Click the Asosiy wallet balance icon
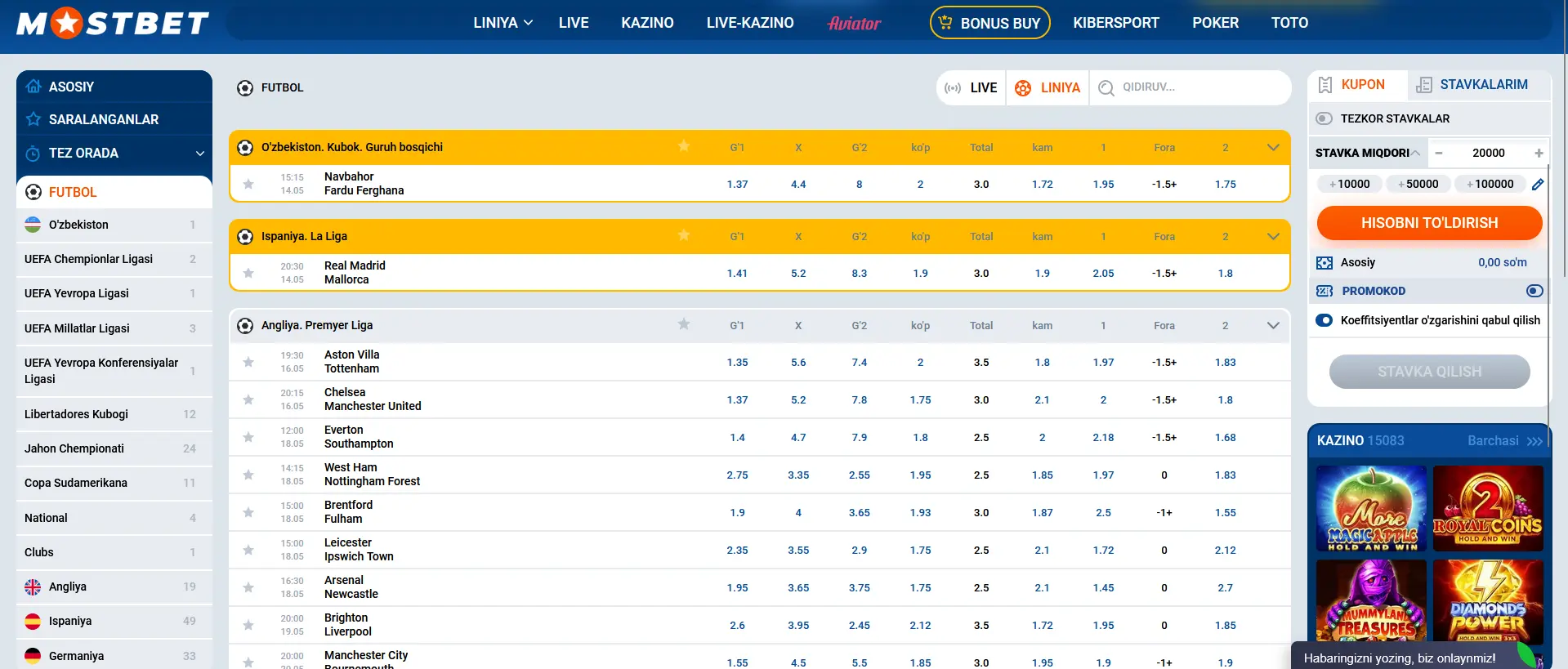 pyautogui.click(x=1325, y=262)
